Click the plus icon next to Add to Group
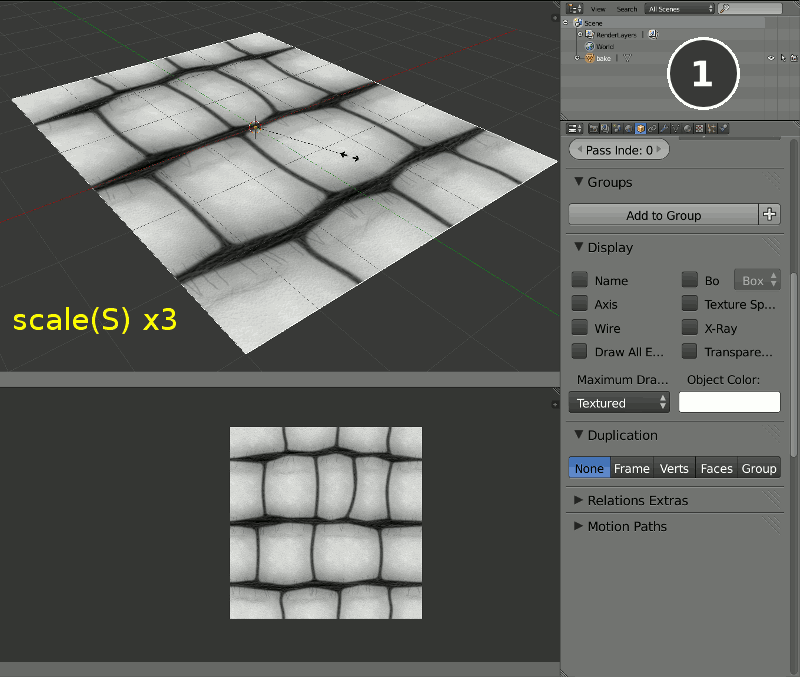This screenshot has width=800, height=677. pos(769,214)
